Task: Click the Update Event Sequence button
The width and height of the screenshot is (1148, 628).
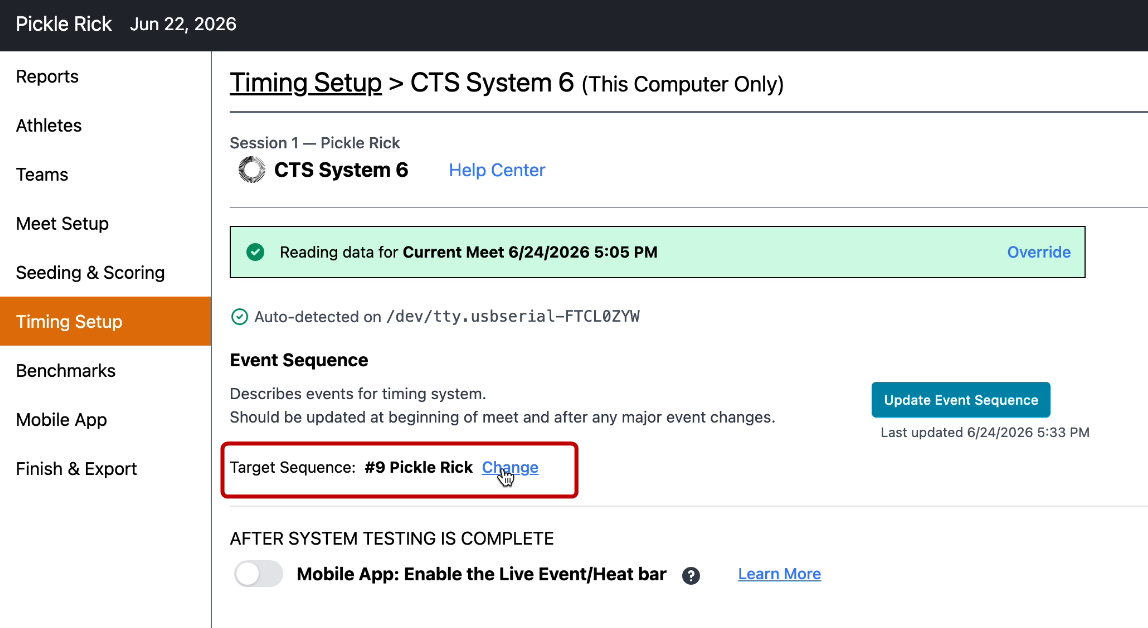Action: [x=961, y=400]
